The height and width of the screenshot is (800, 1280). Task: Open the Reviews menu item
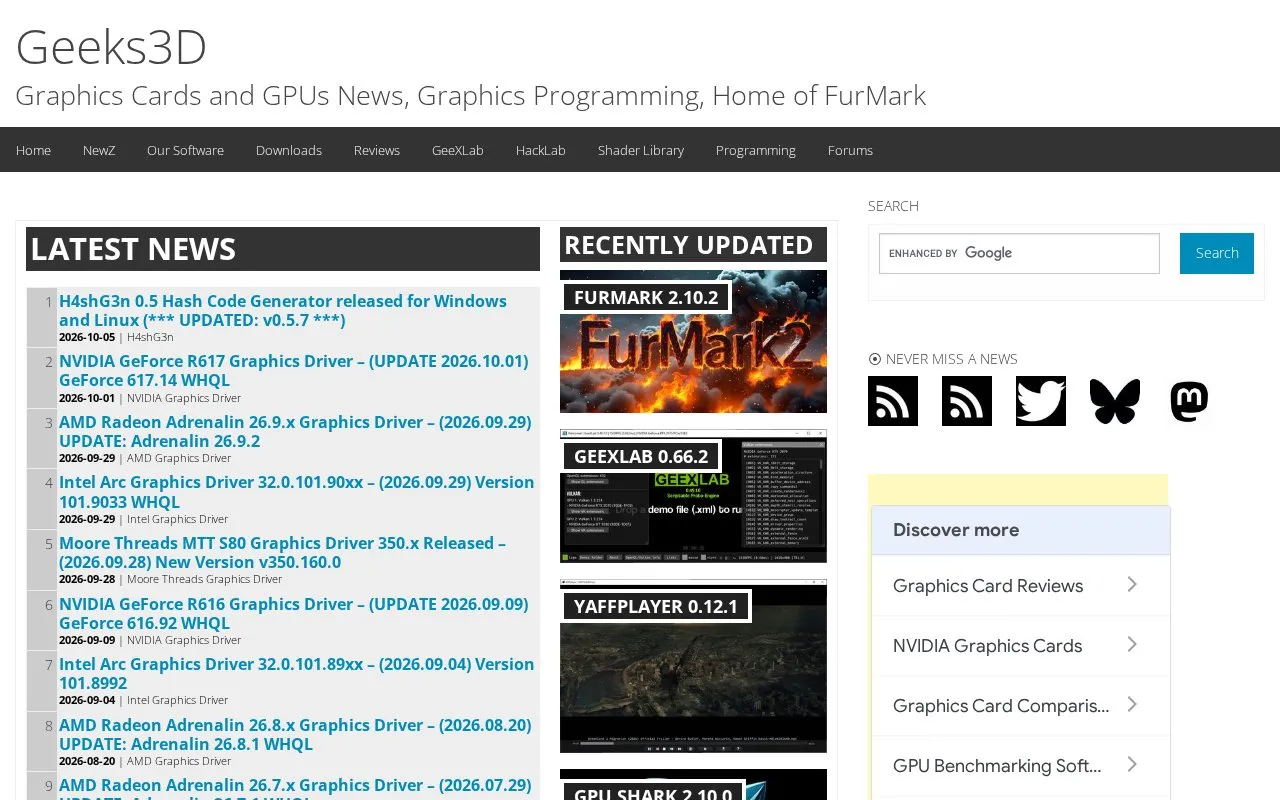click(x=377, y=150)
